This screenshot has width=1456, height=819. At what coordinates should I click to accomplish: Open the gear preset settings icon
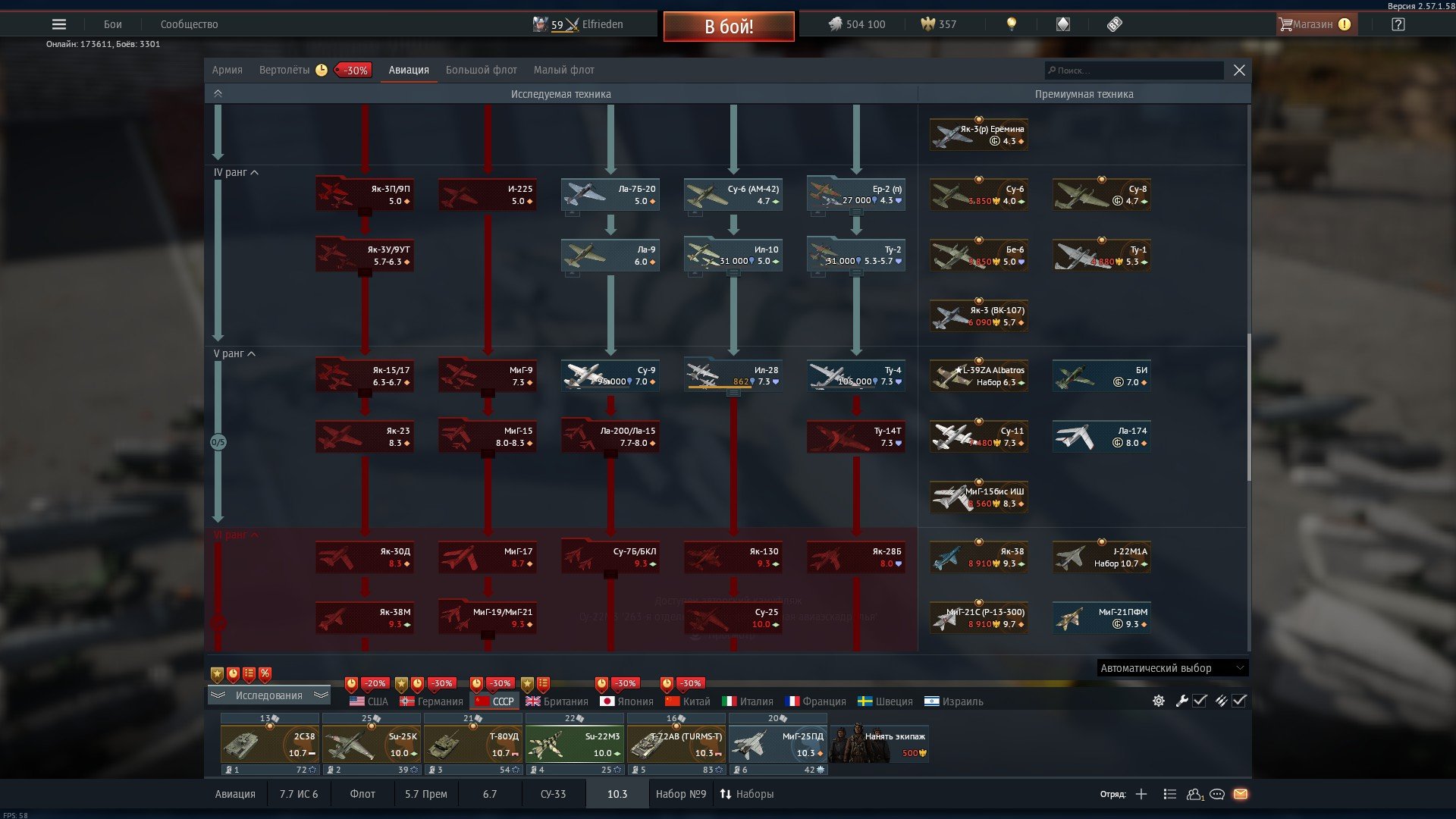[1159, 701]
